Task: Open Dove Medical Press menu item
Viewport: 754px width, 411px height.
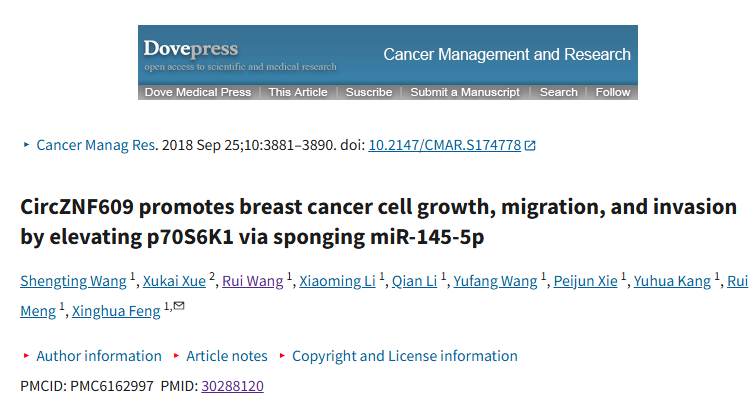Action: pyautogui.click(x=198, y=92)
